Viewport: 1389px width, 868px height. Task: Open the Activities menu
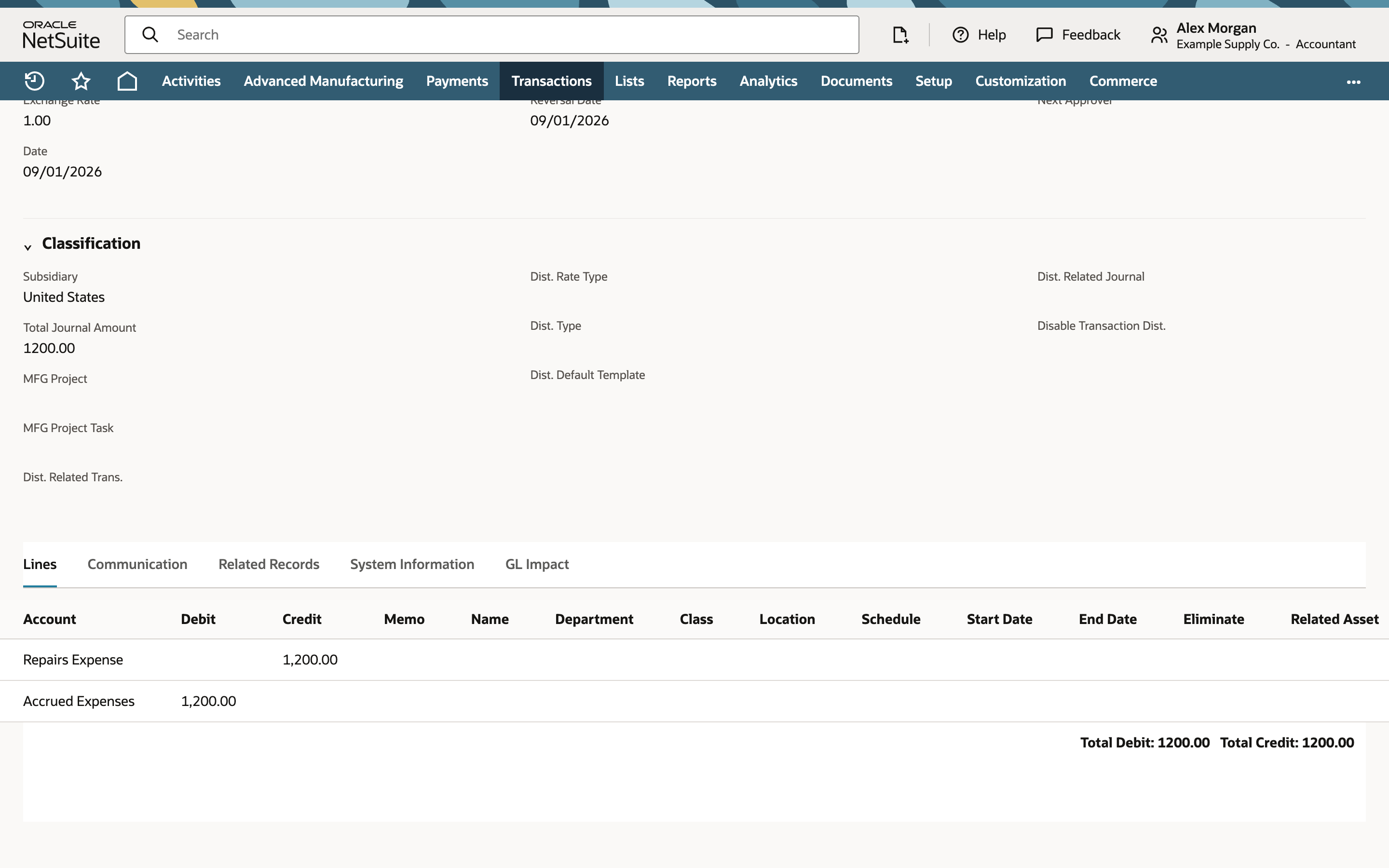191,81
